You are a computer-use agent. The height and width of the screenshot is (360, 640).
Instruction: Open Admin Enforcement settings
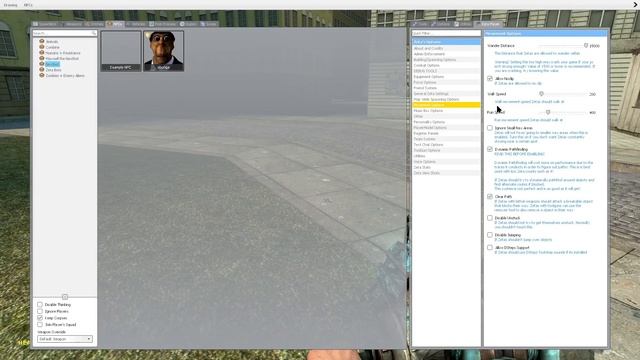(x=446, y=54)
